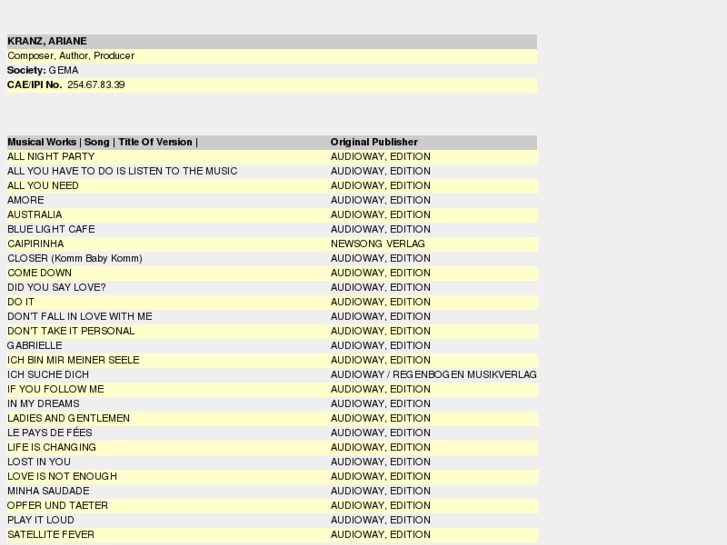
Task: Select BLUE LIGHT CAFE song title
Action: pos(51,230)
